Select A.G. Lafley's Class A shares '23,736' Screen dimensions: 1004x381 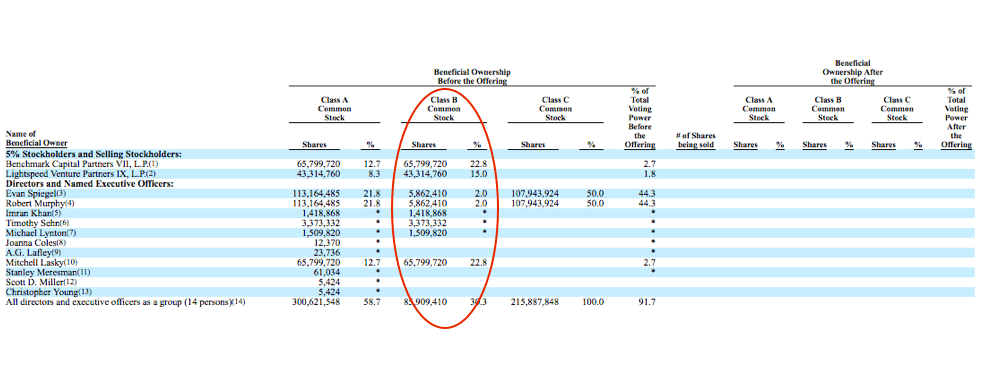pyautogui.click(x=327, y=253)
